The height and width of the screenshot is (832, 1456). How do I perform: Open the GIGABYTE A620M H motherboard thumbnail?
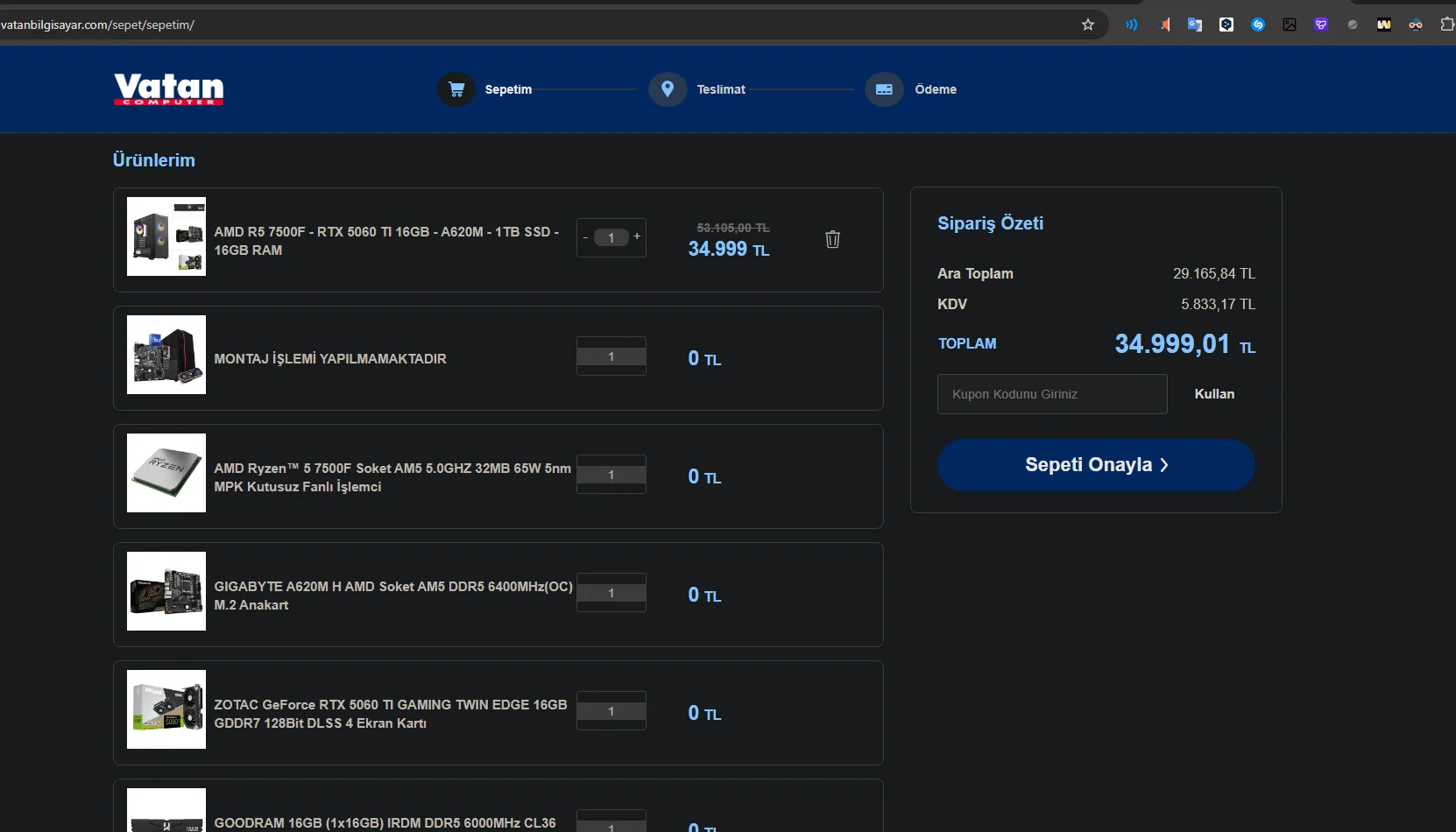[166, 591]
